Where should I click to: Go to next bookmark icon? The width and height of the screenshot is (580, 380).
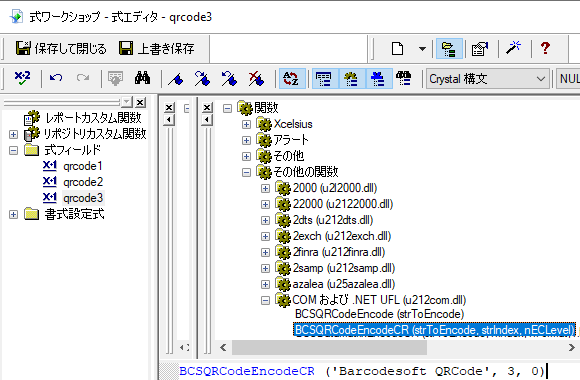[202, 78]
